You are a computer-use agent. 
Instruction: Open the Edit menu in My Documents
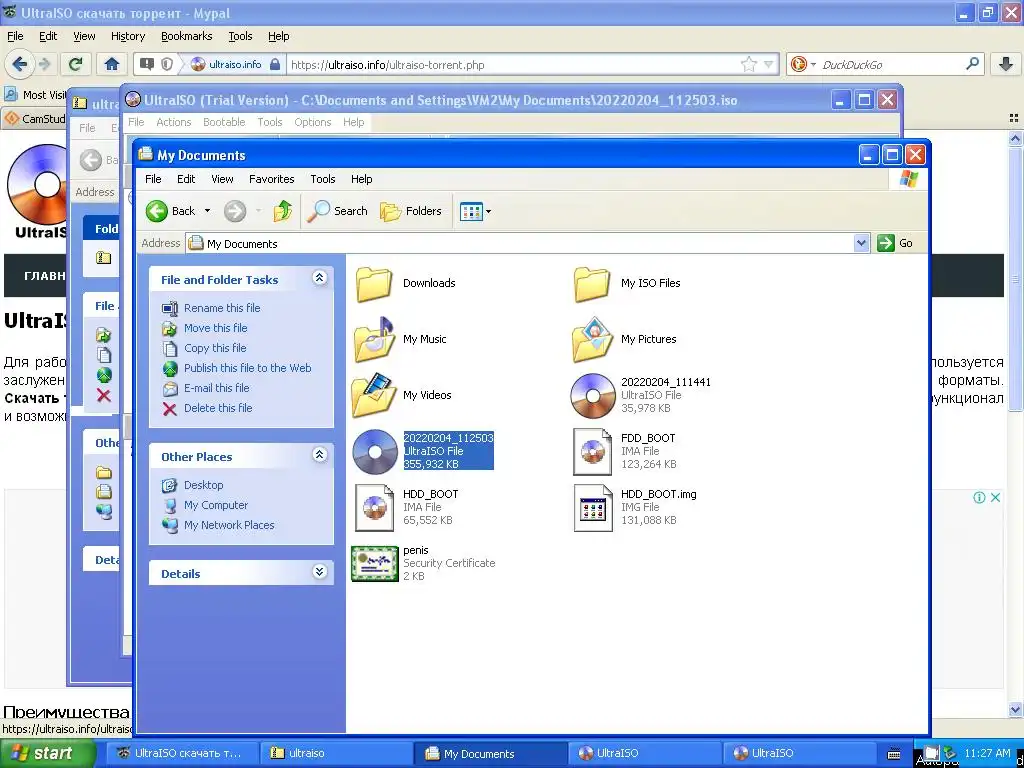click(186, 179)
